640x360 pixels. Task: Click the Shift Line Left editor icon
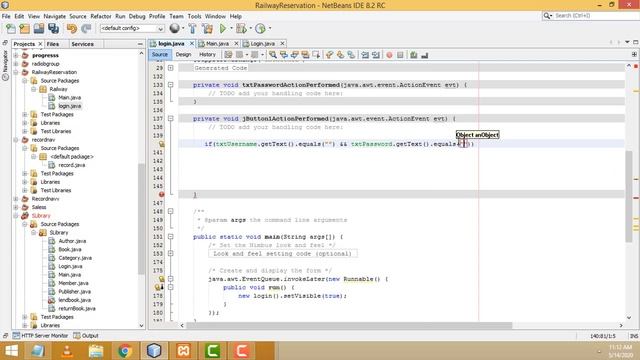pyautogui.click(x=365, y=55)
